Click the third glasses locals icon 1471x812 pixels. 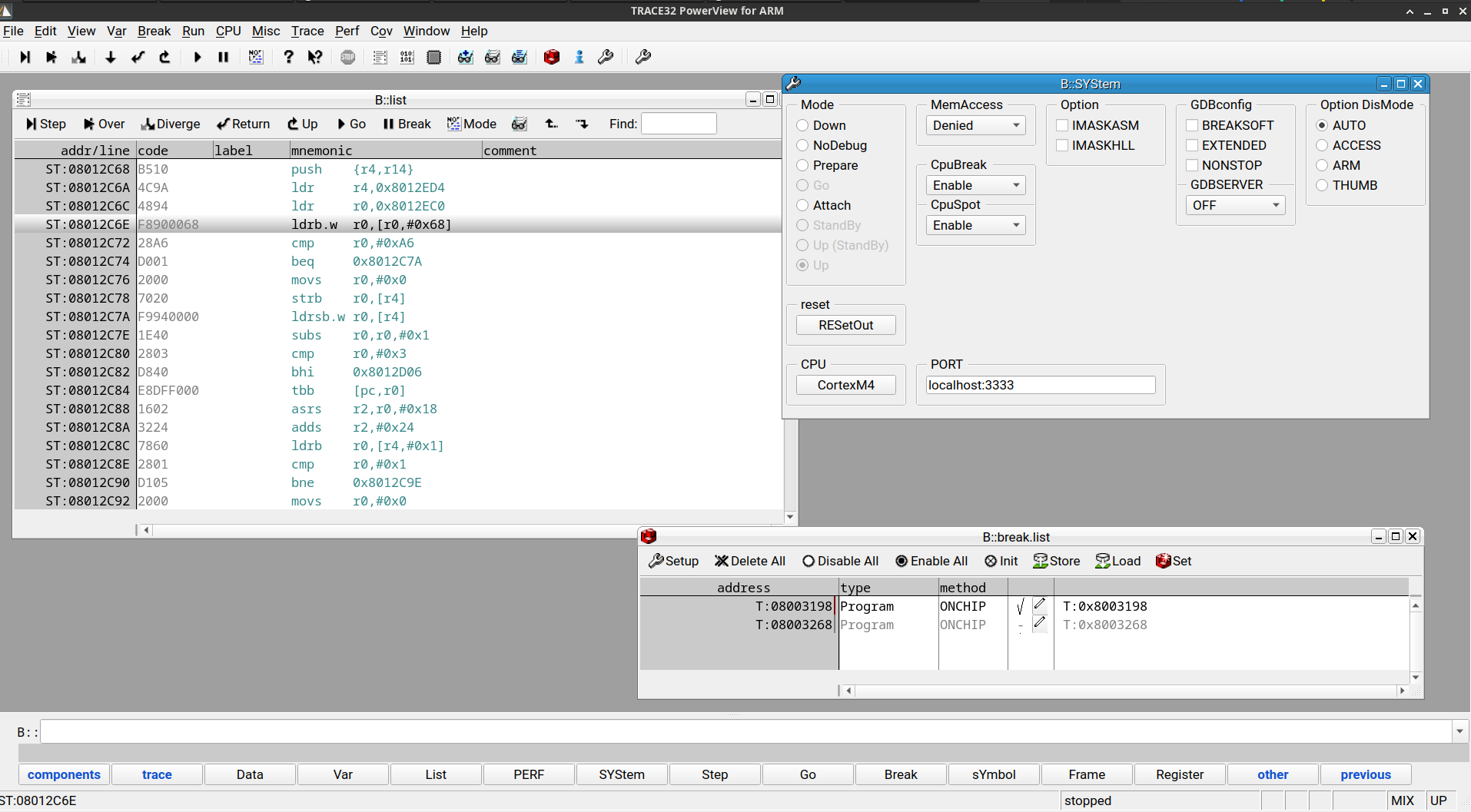point(520,57)
